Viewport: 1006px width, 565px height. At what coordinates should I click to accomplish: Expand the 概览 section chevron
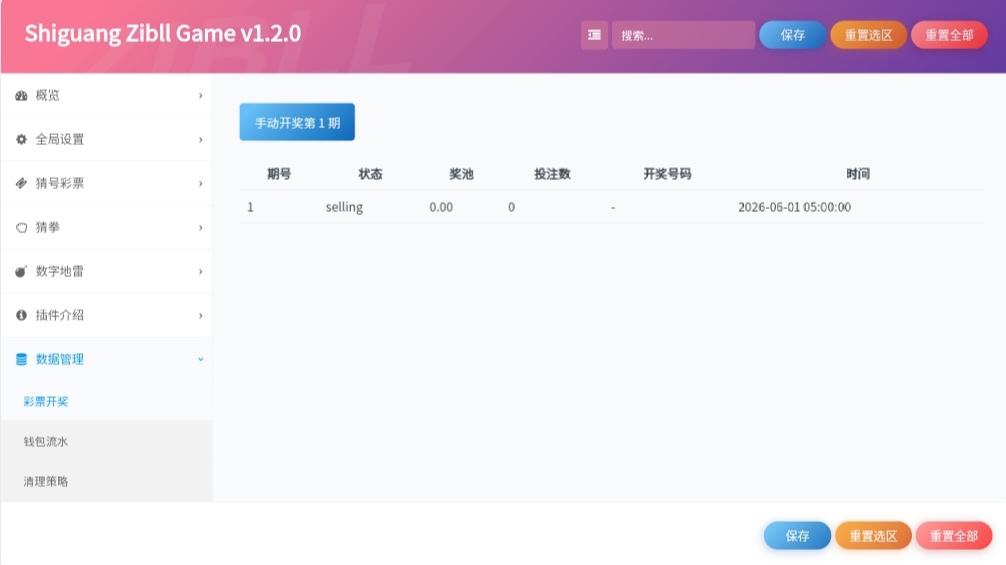tap(201, 96)
